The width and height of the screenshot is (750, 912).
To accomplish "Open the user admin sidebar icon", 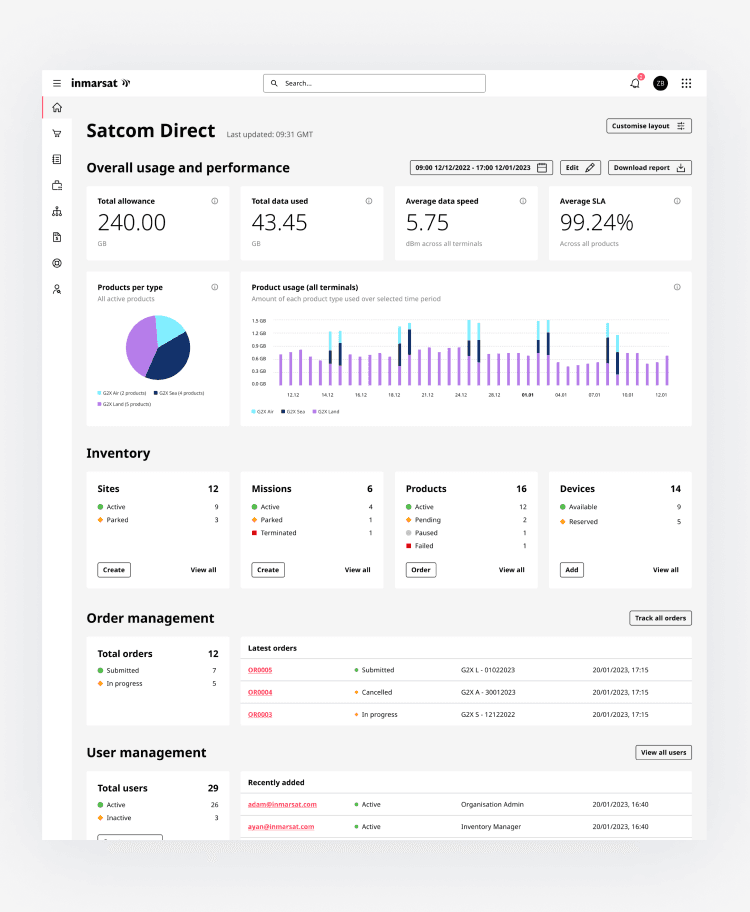I will 57,289.
